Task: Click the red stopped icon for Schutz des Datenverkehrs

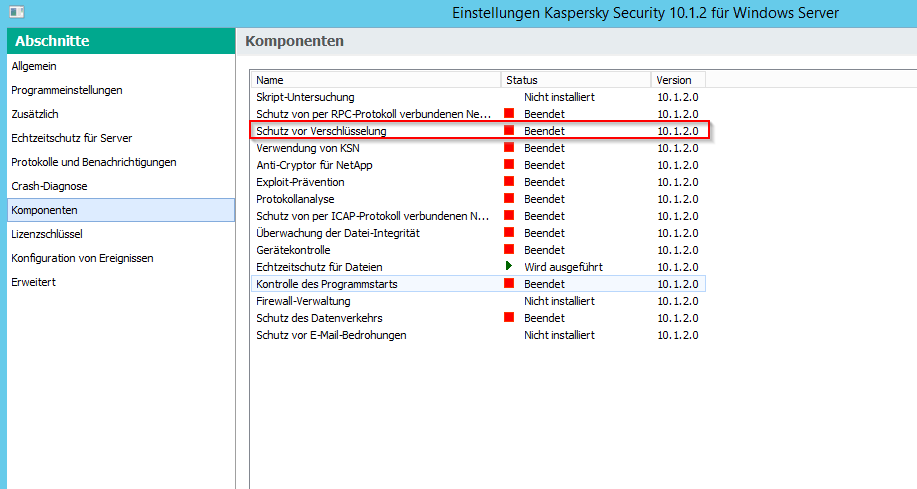Action: [509, 317]
